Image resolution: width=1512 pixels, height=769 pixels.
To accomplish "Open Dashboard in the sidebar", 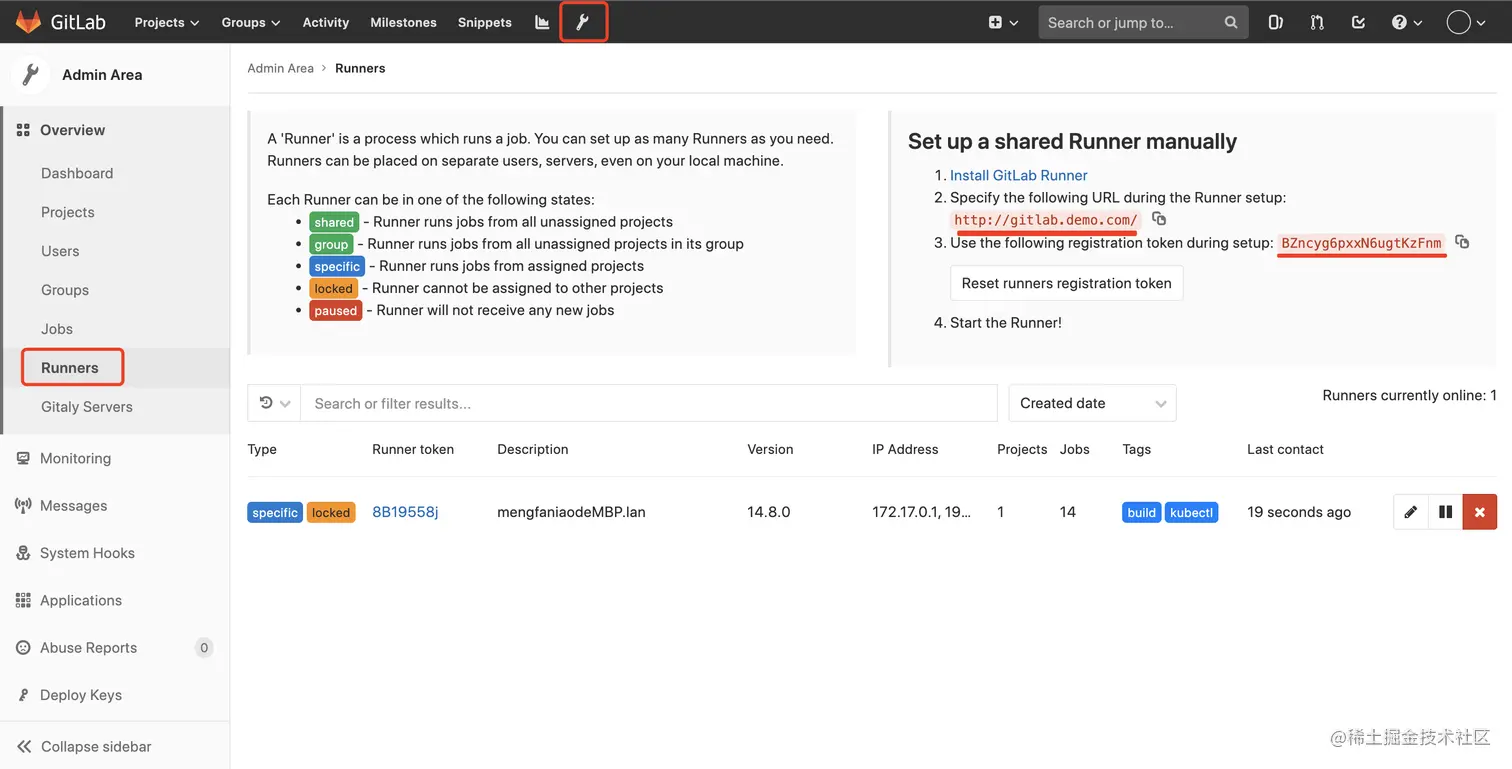I will point(77,173).
